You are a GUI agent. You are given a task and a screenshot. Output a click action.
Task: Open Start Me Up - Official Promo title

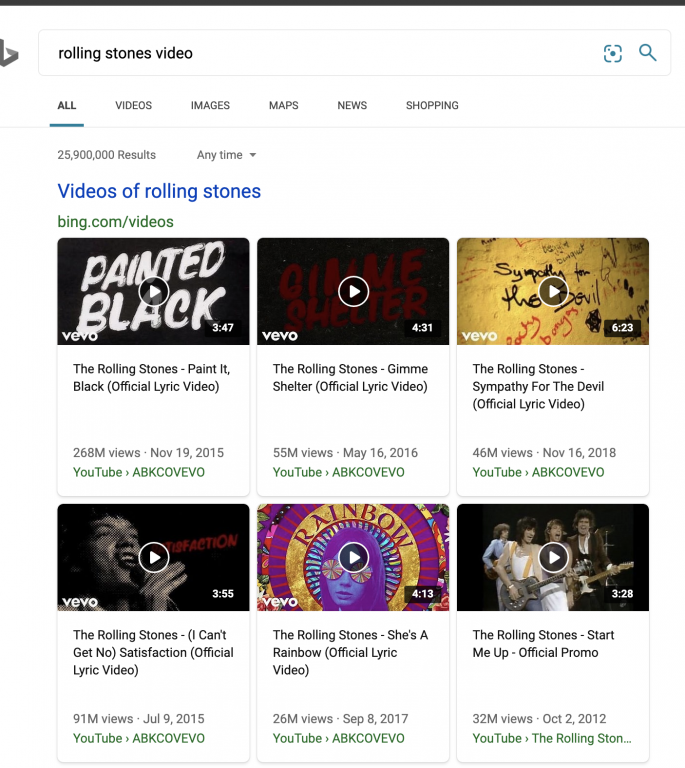543,644
